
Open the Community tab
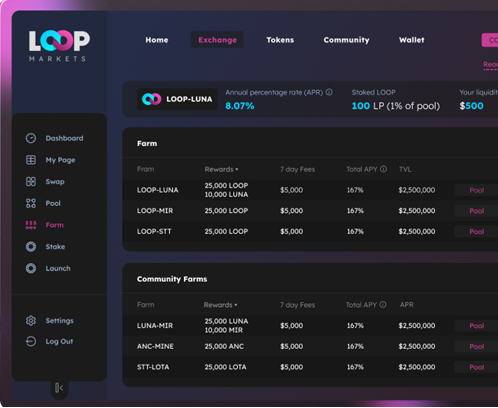(x=346, y=40)
